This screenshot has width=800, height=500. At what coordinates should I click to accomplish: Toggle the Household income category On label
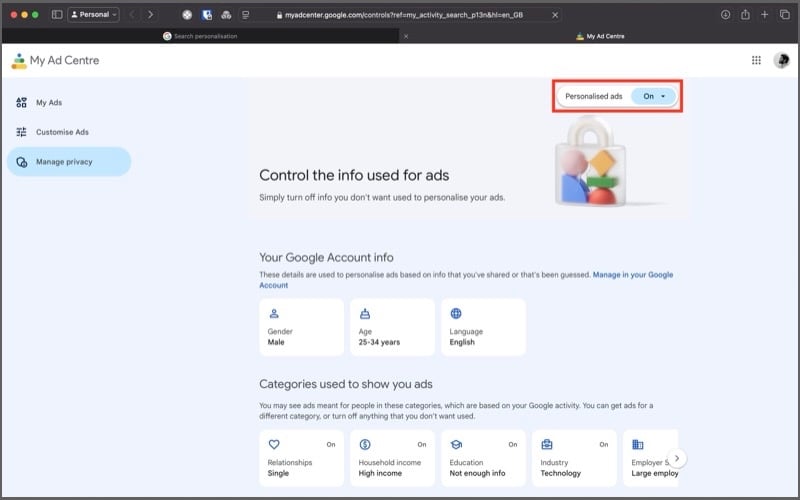[422, 444]
